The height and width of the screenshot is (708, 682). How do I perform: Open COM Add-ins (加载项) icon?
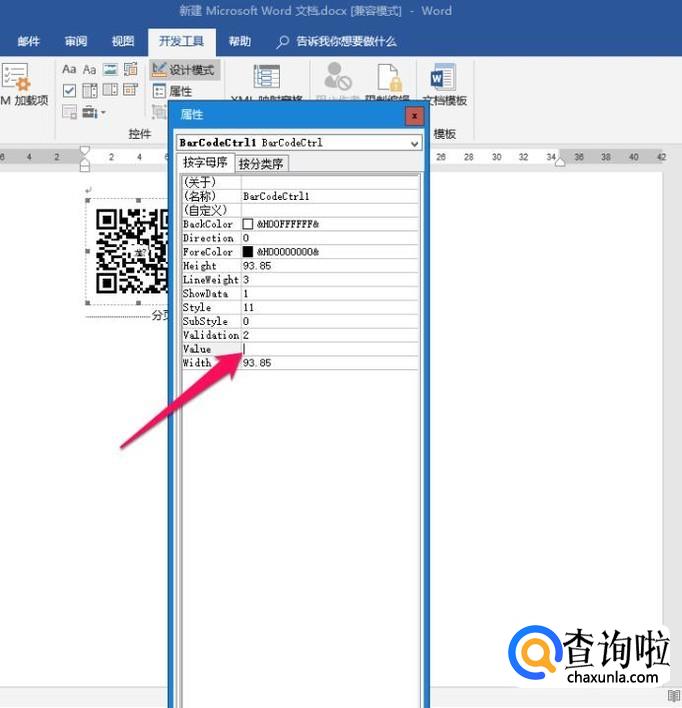coord(17,77)
